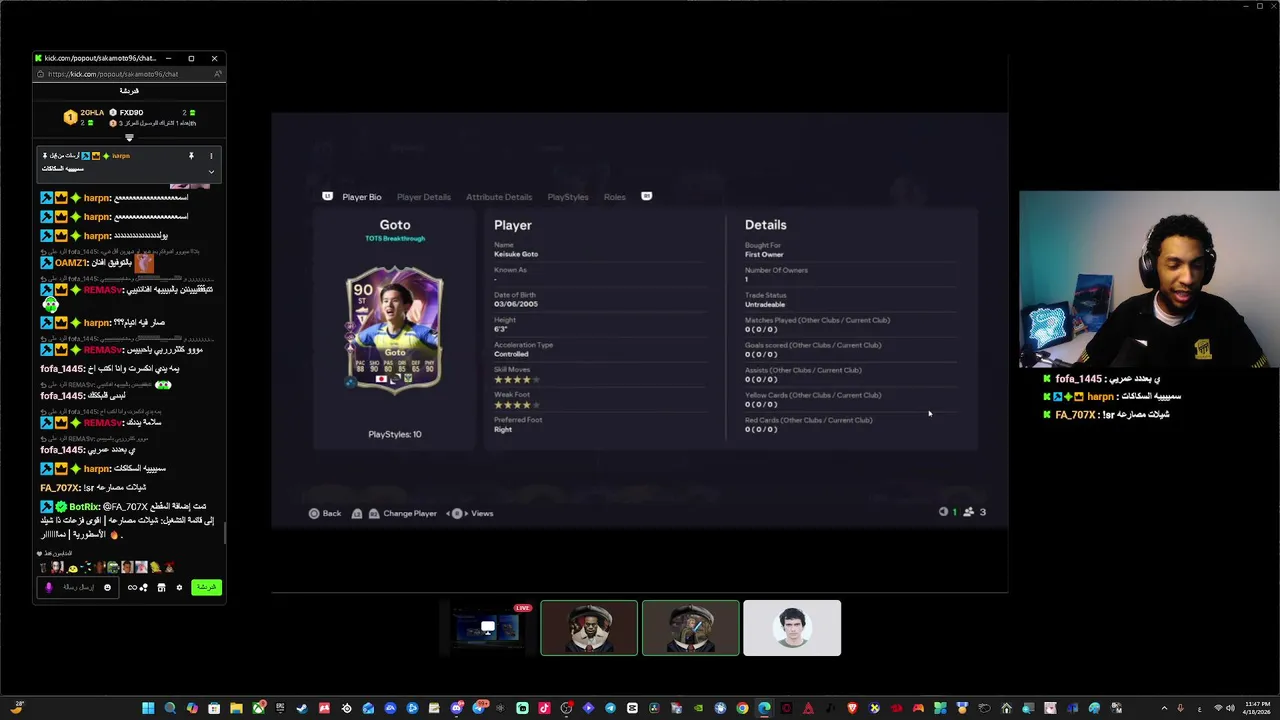Click the R1 bumper icon after Roles
Screen dimensions: 1280x720
coord(646,196)
